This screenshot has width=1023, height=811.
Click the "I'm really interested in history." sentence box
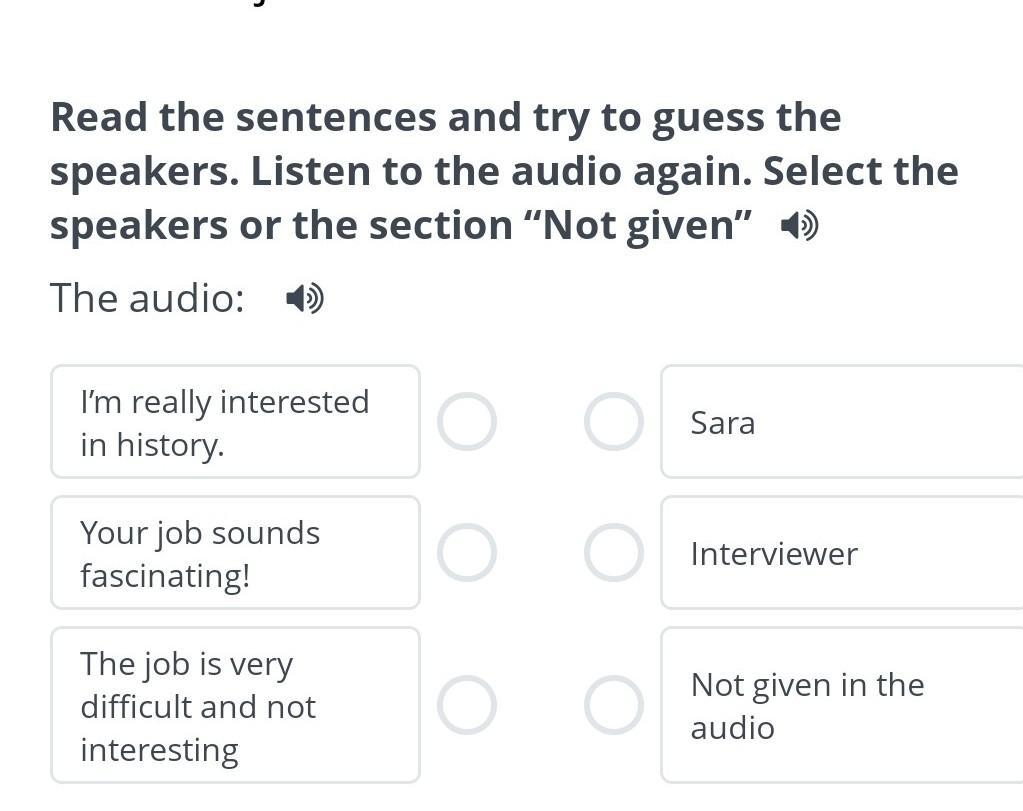(235, 422)
